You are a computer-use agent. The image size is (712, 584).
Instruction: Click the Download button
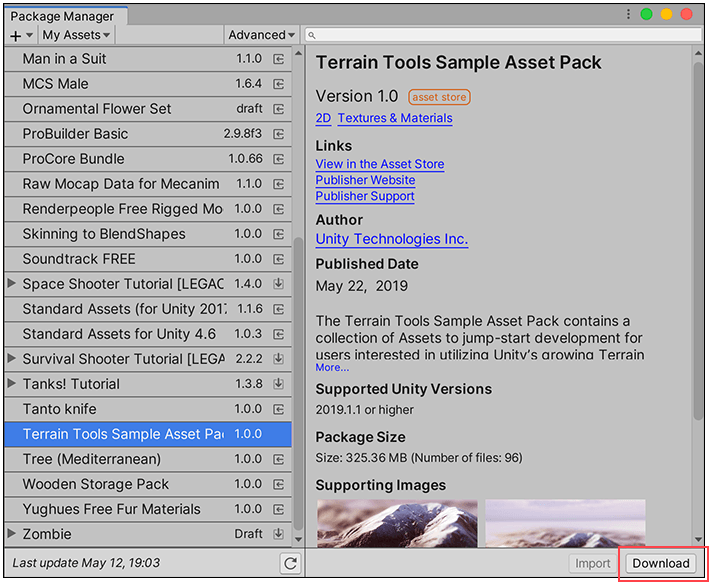(661, 563)
